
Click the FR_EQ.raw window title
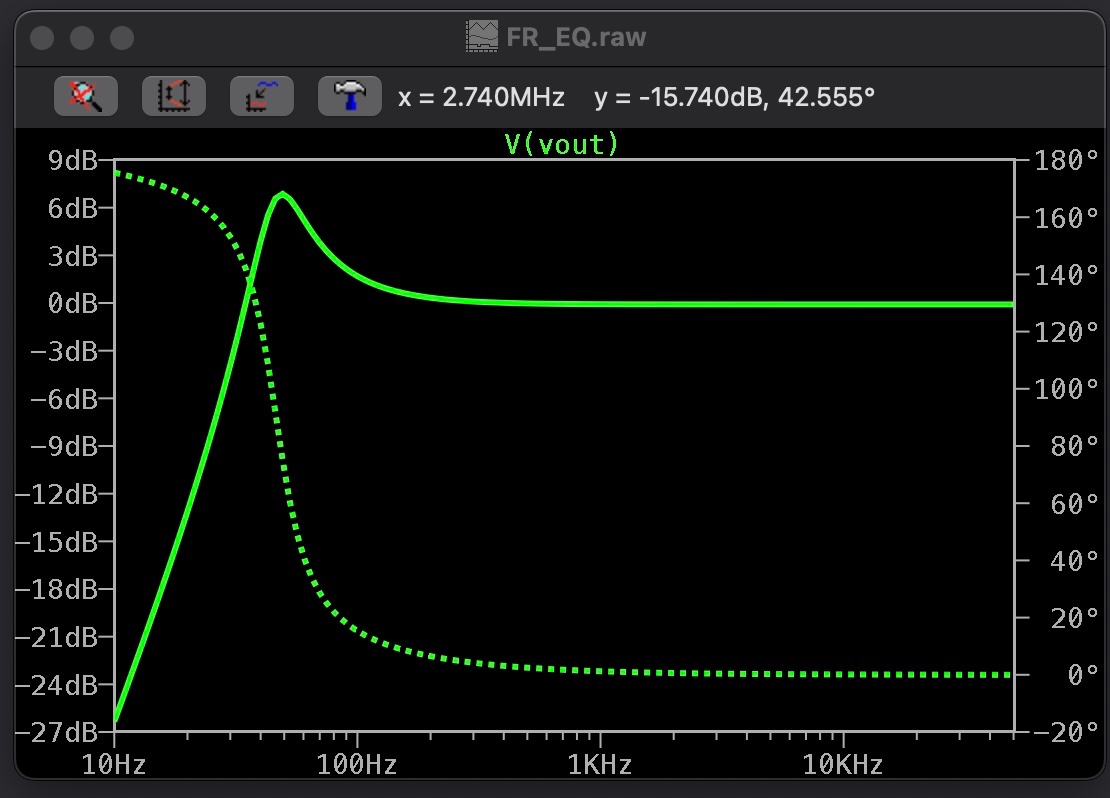[x=576, y=37]
